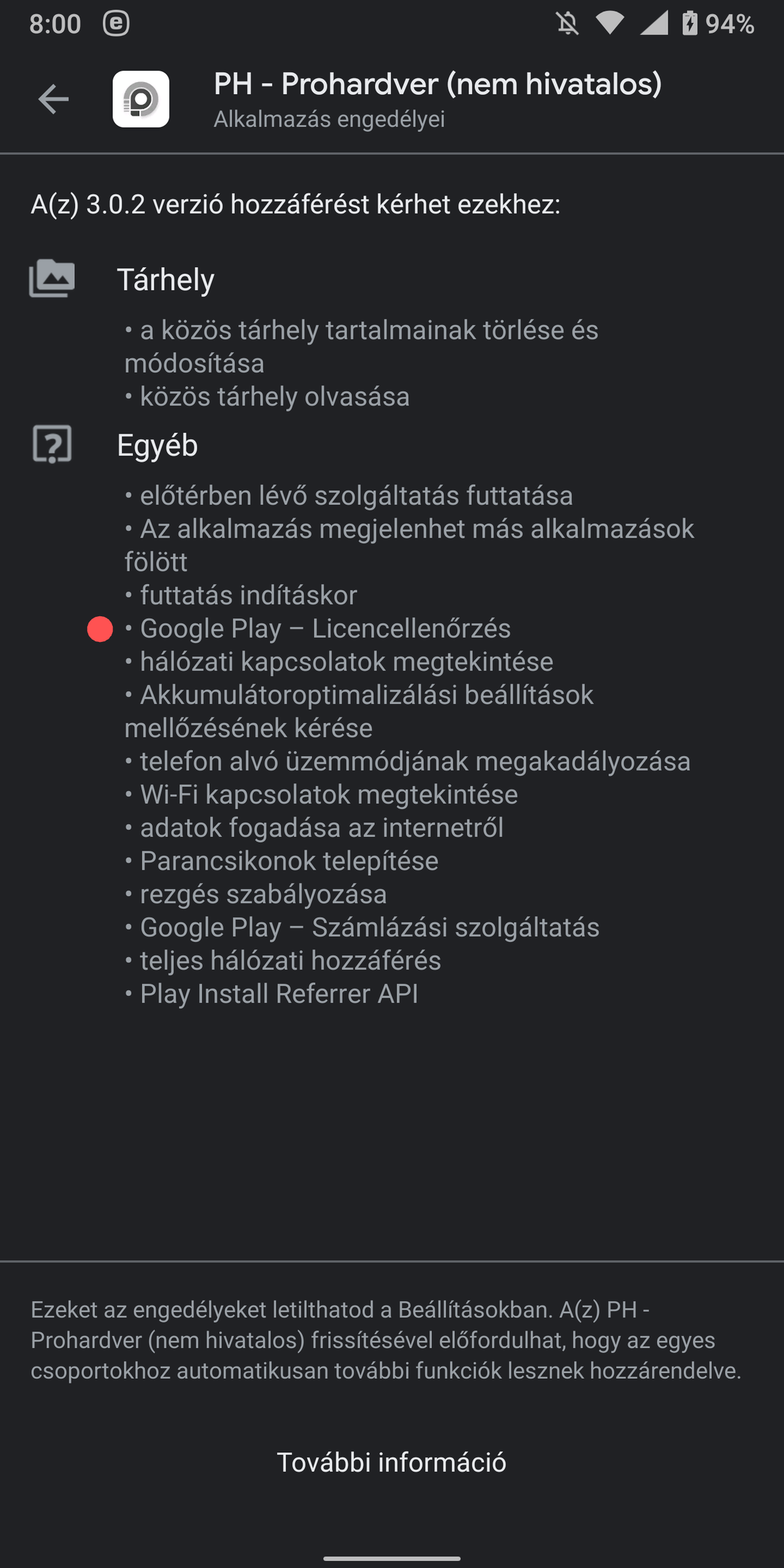Tap the PH Prohardver app icon

(x=141, y=99)
